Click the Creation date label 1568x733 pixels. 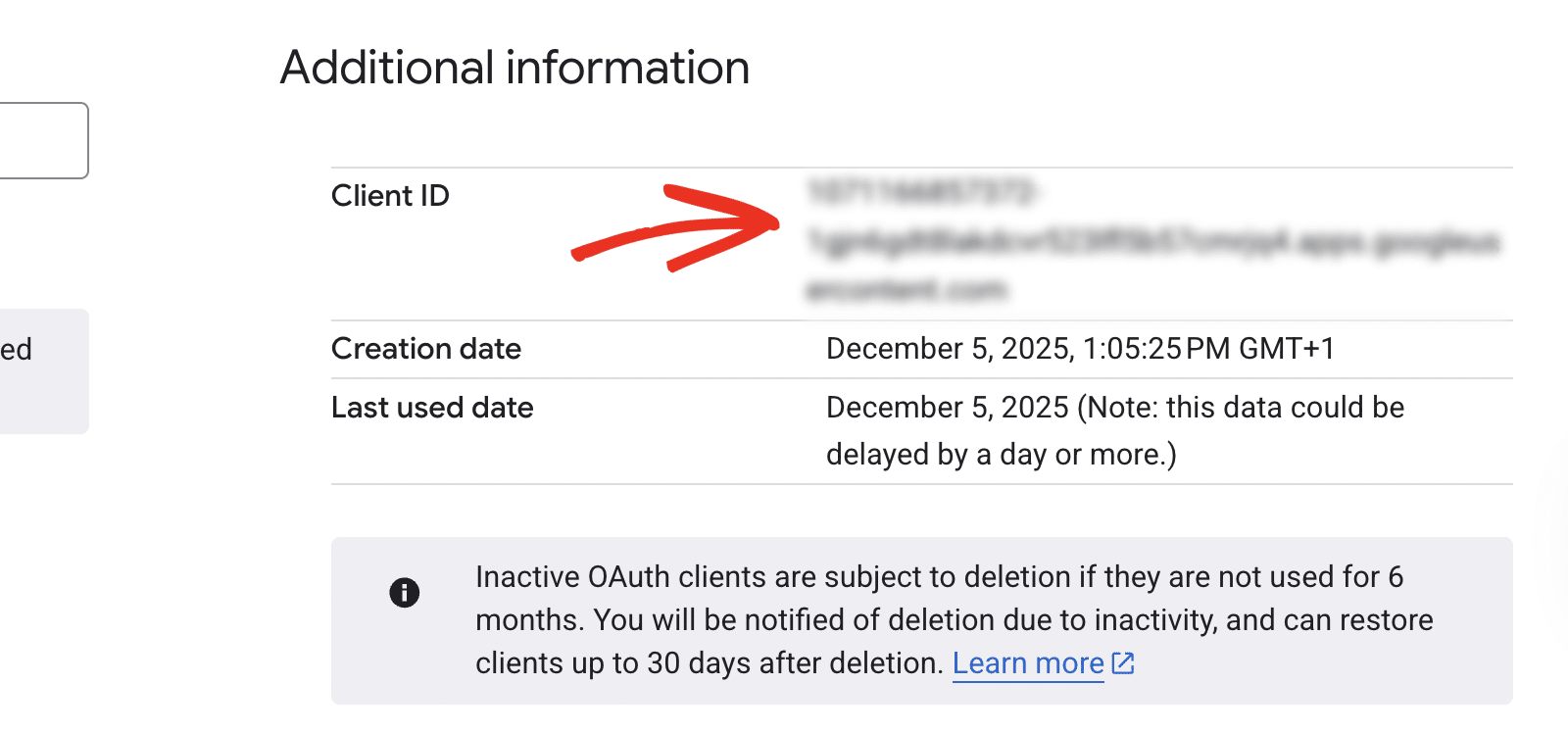click(426, 349)
